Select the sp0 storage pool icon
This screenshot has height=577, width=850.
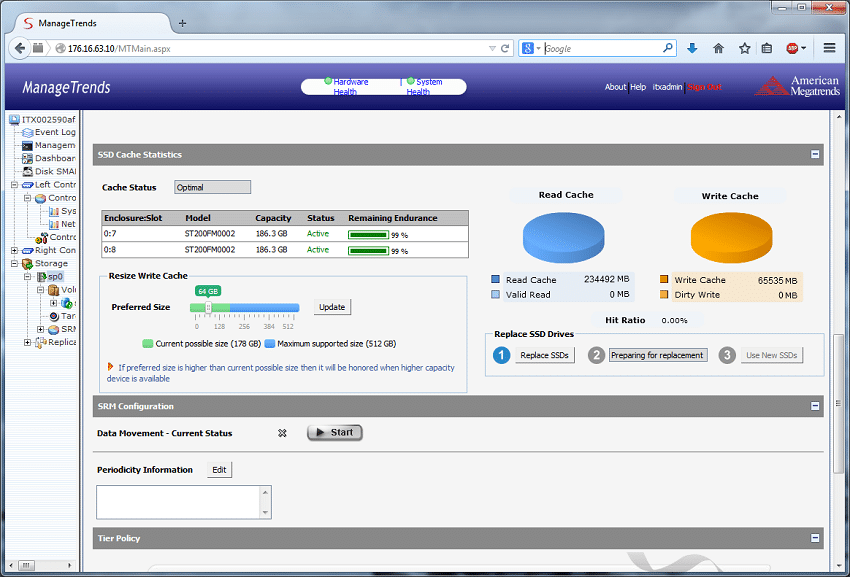(41, 277)
